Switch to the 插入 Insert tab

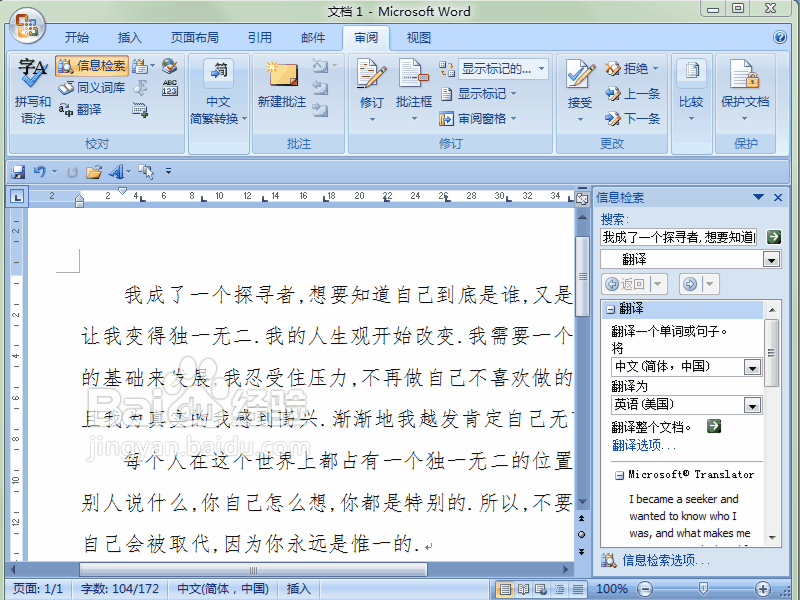(130, 38)
